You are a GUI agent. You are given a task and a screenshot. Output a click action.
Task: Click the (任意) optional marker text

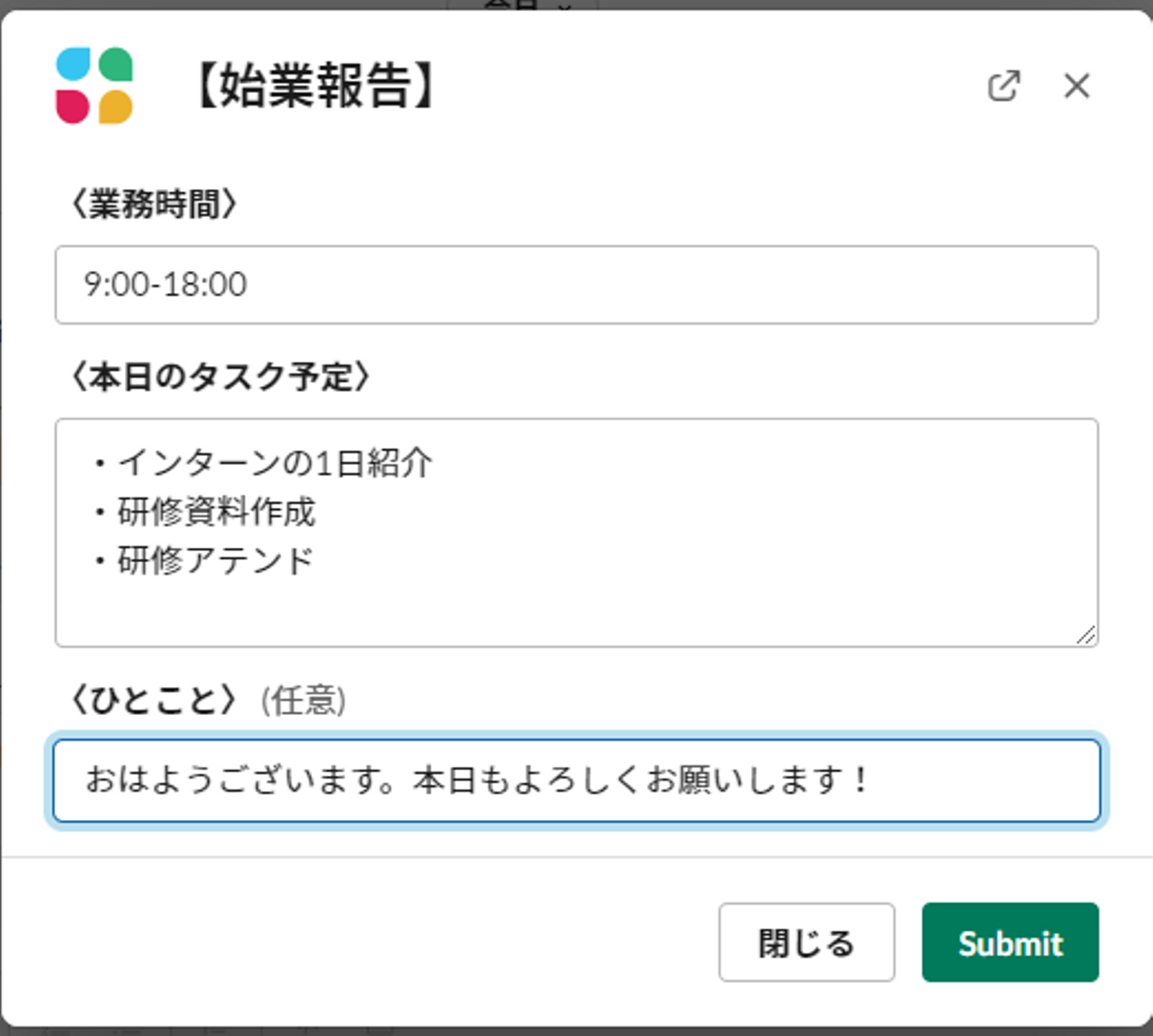(303, 701)
